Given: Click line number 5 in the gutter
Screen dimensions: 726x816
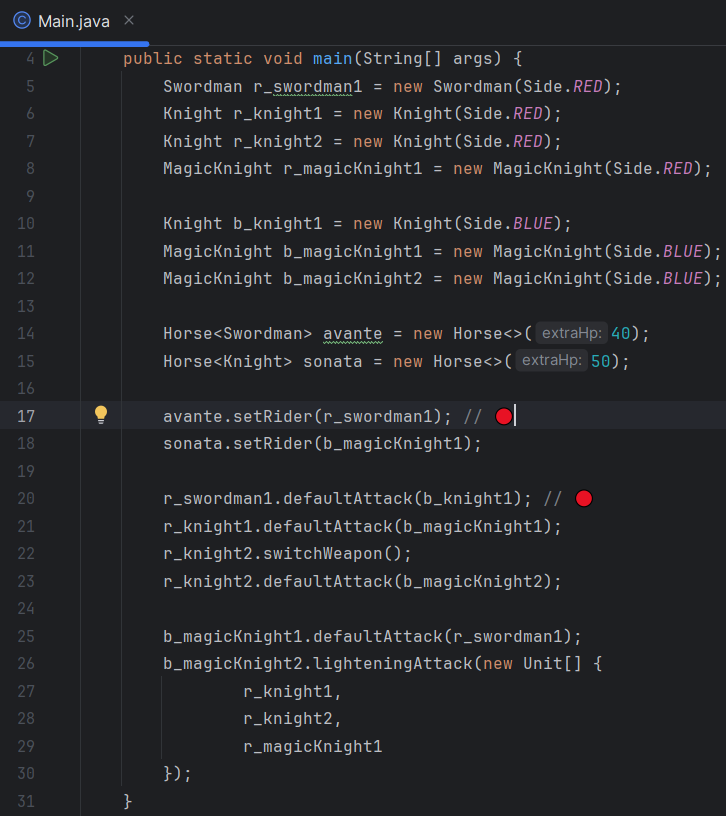Looking at the screenshot, I should pyautogui.click(x=30, y=86).
